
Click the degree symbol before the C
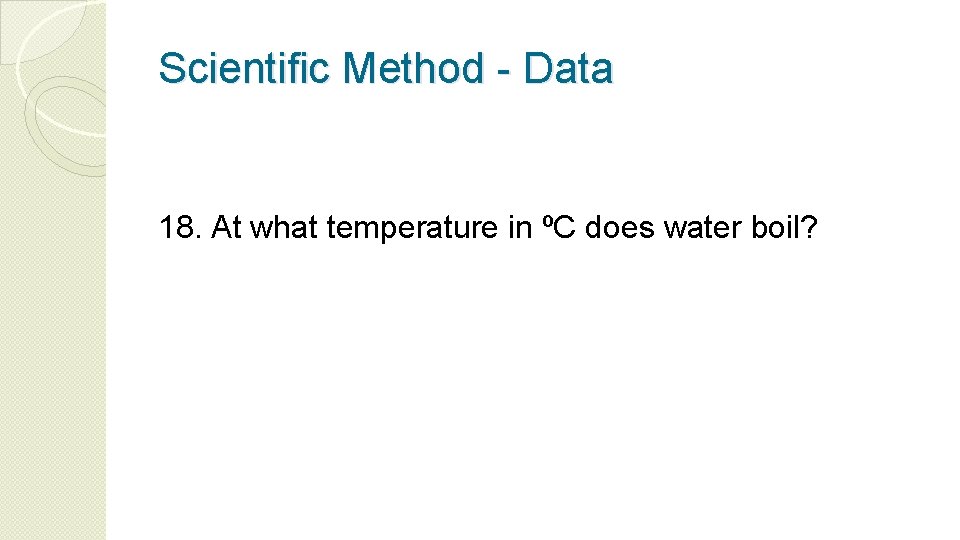pos(547,220)
